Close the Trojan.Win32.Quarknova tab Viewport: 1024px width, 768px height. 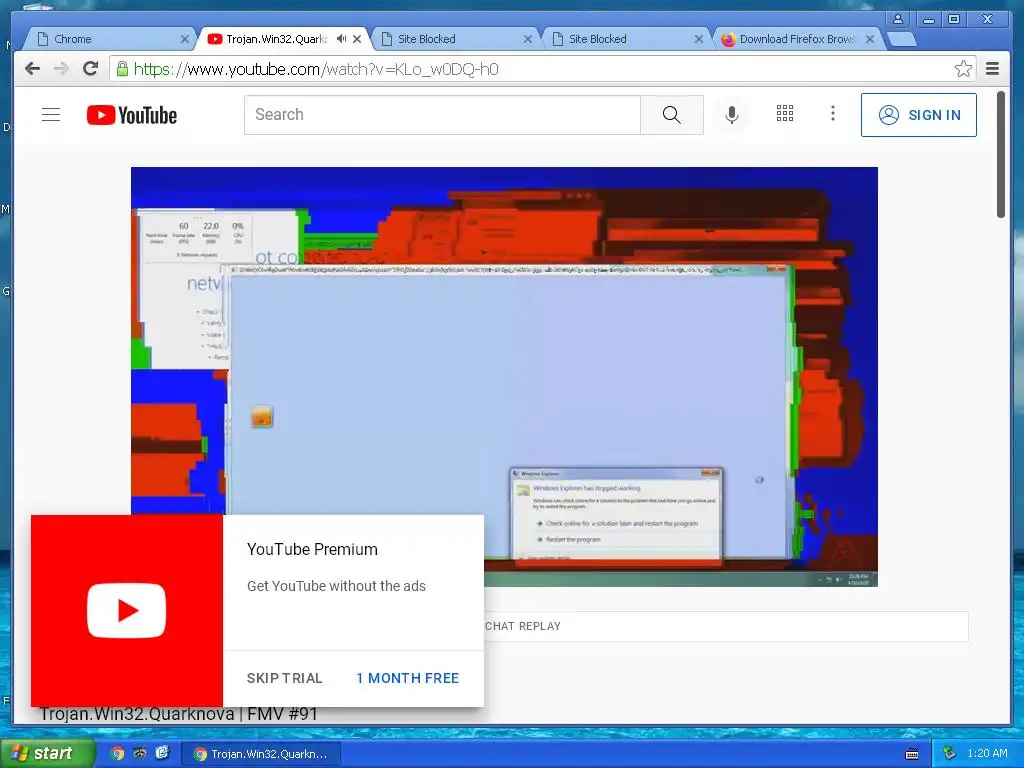[x=357, y=39]
